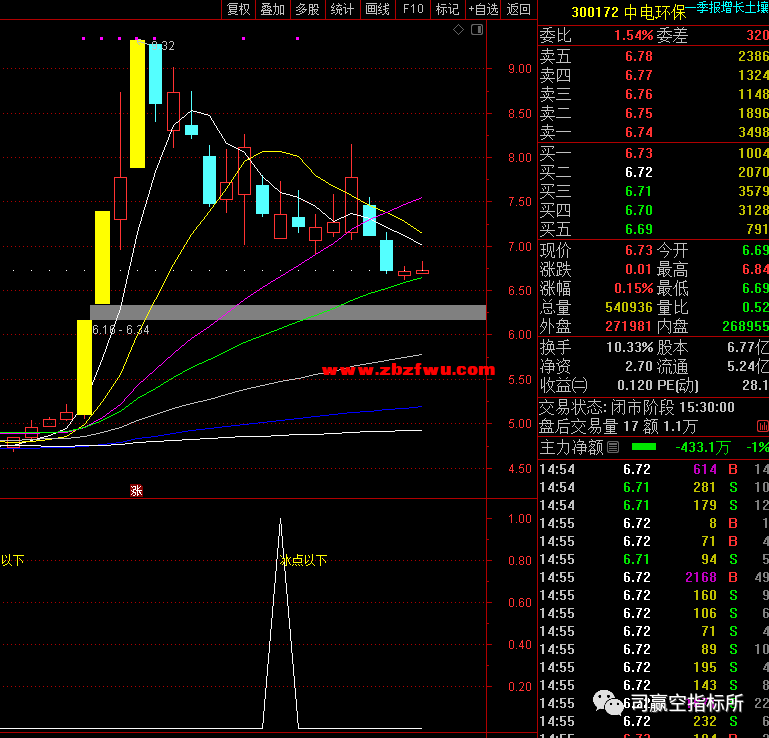Click 收益(一) value 0.120
This screenshot has width=769, height=738.
pos(635,385)
